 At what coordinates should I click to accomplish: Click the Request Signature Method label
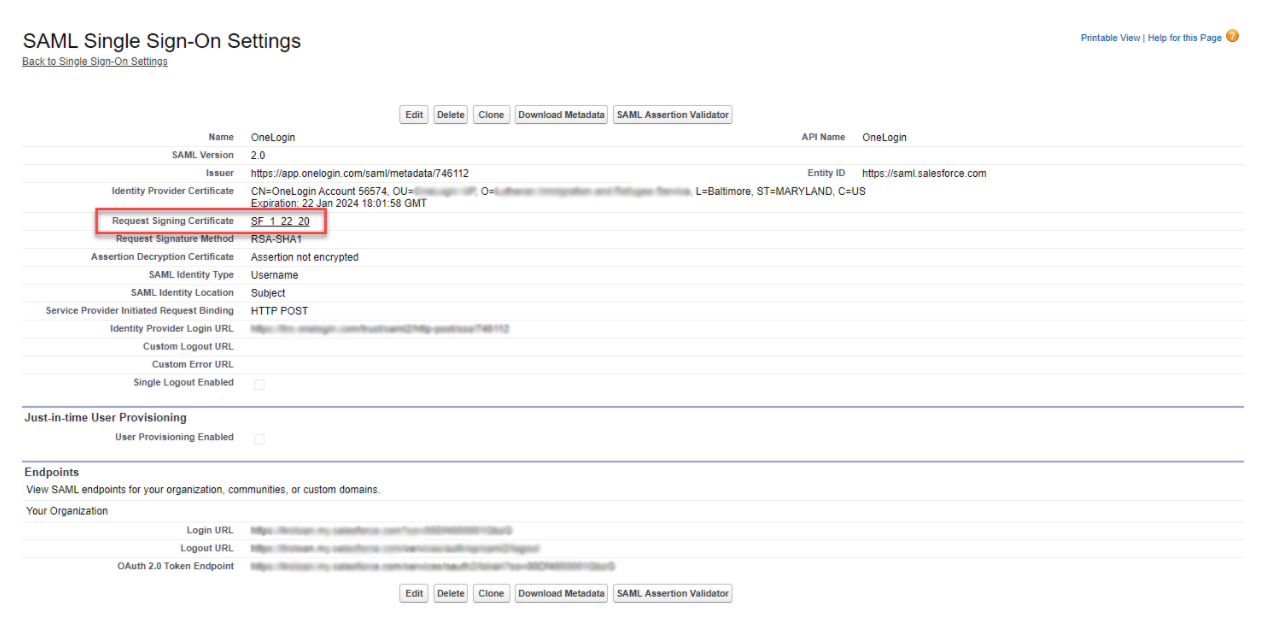[175, 239]
